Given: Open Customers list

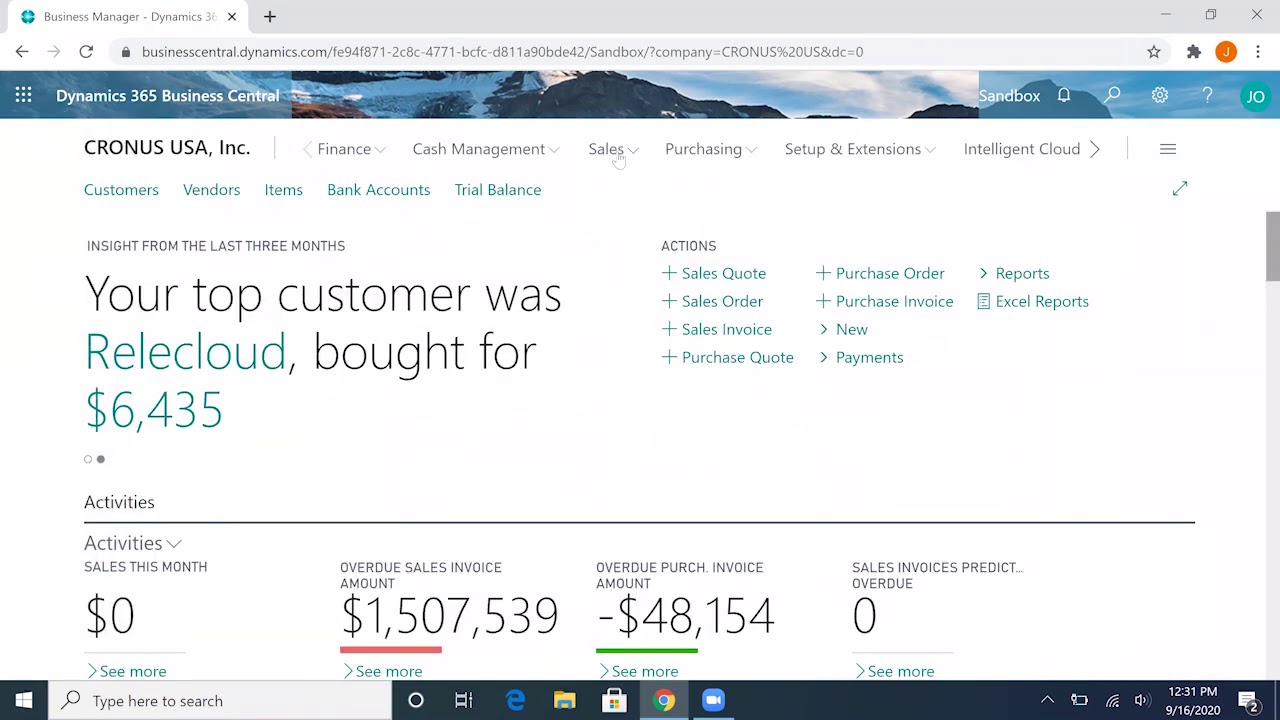Looking at the screenshot, I should [x=121, y=190].
